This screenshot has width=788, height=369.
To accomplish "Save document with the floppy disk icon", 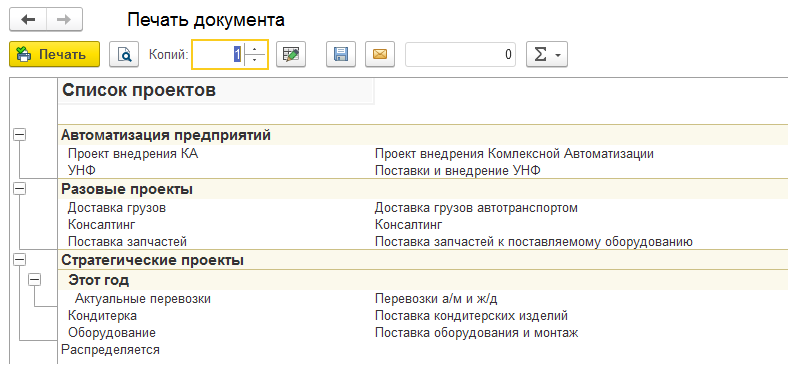I will (341, 54).
